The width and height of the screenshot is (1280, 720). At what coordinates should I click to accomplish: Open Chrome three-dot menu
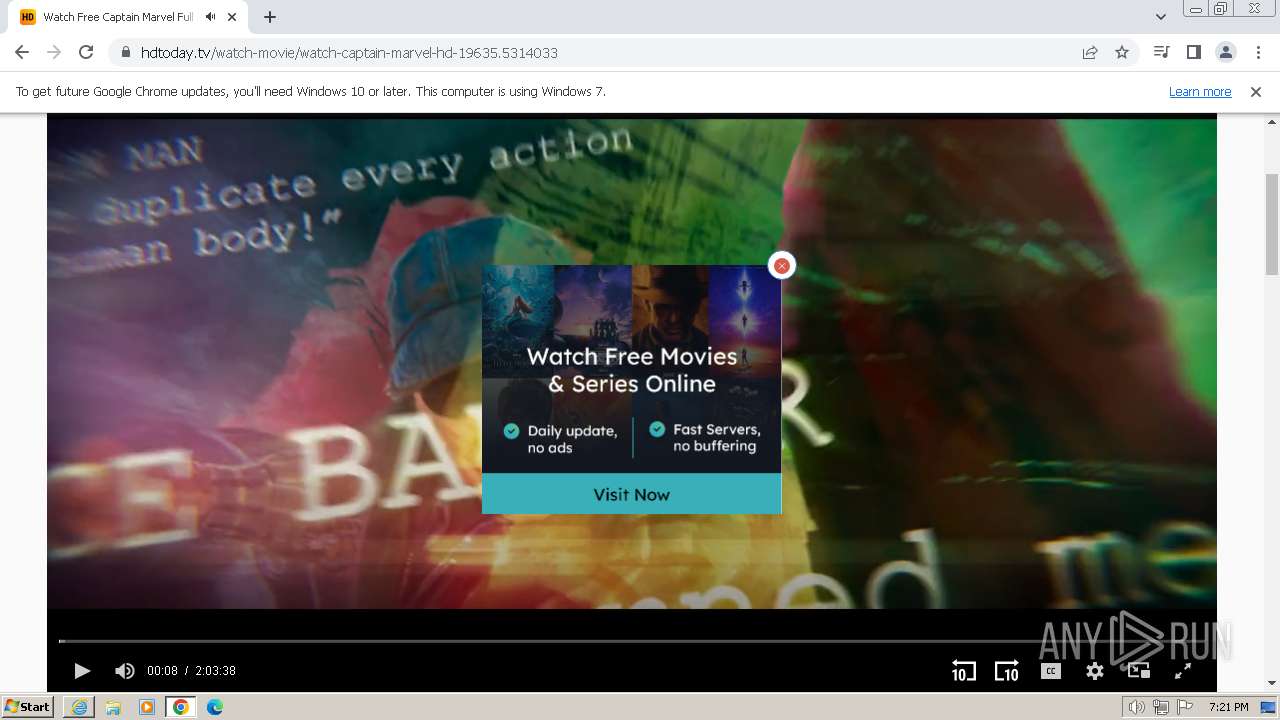pyautogui.click(x=1258, y=52)
